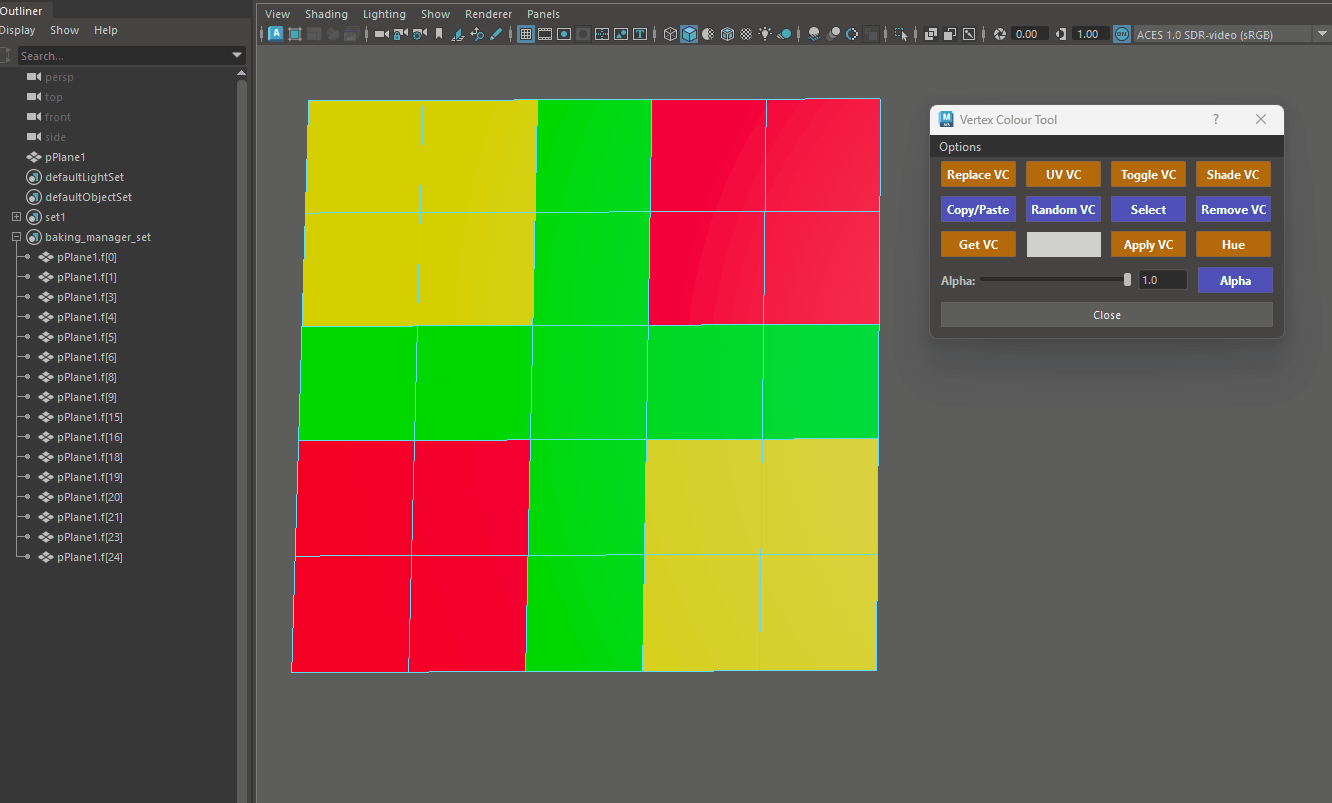Enable wireframe shading cube icon
1332x803 pixels.
click(670, 34)
